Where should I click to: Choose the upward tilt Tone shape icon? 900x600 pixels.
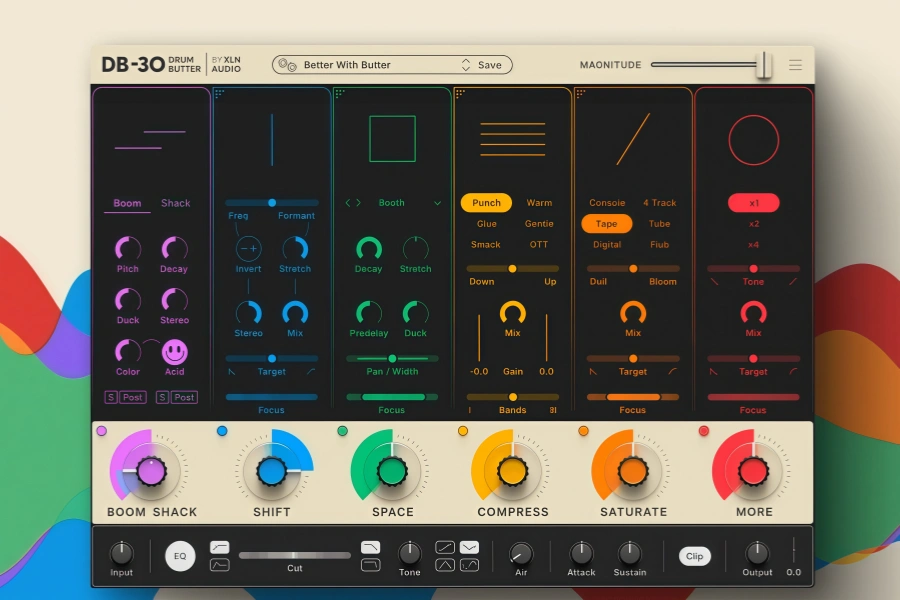(445, 547)
